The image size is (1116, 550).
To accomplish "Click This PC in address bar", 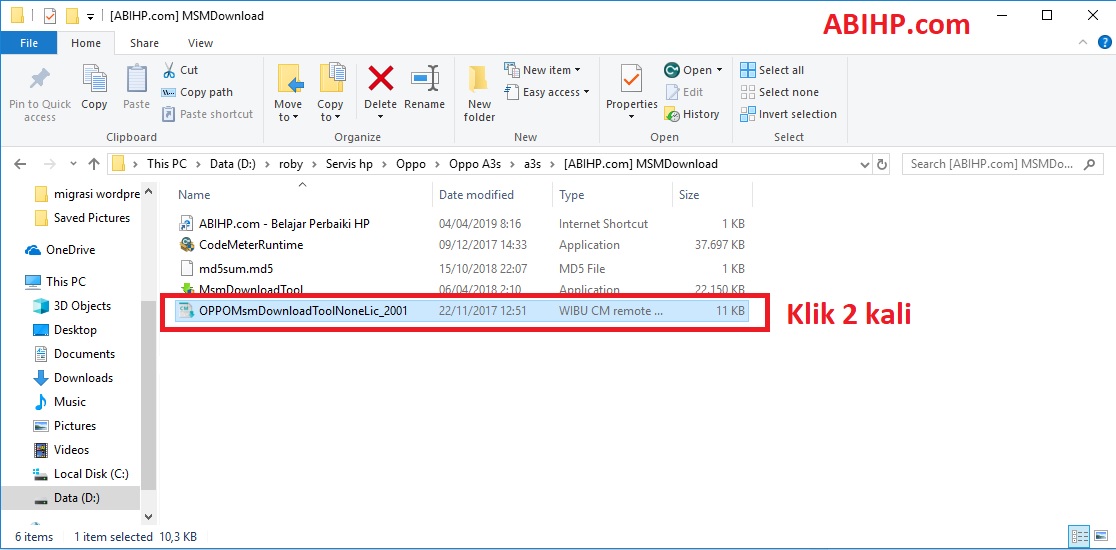I will (x=167, y=164).
